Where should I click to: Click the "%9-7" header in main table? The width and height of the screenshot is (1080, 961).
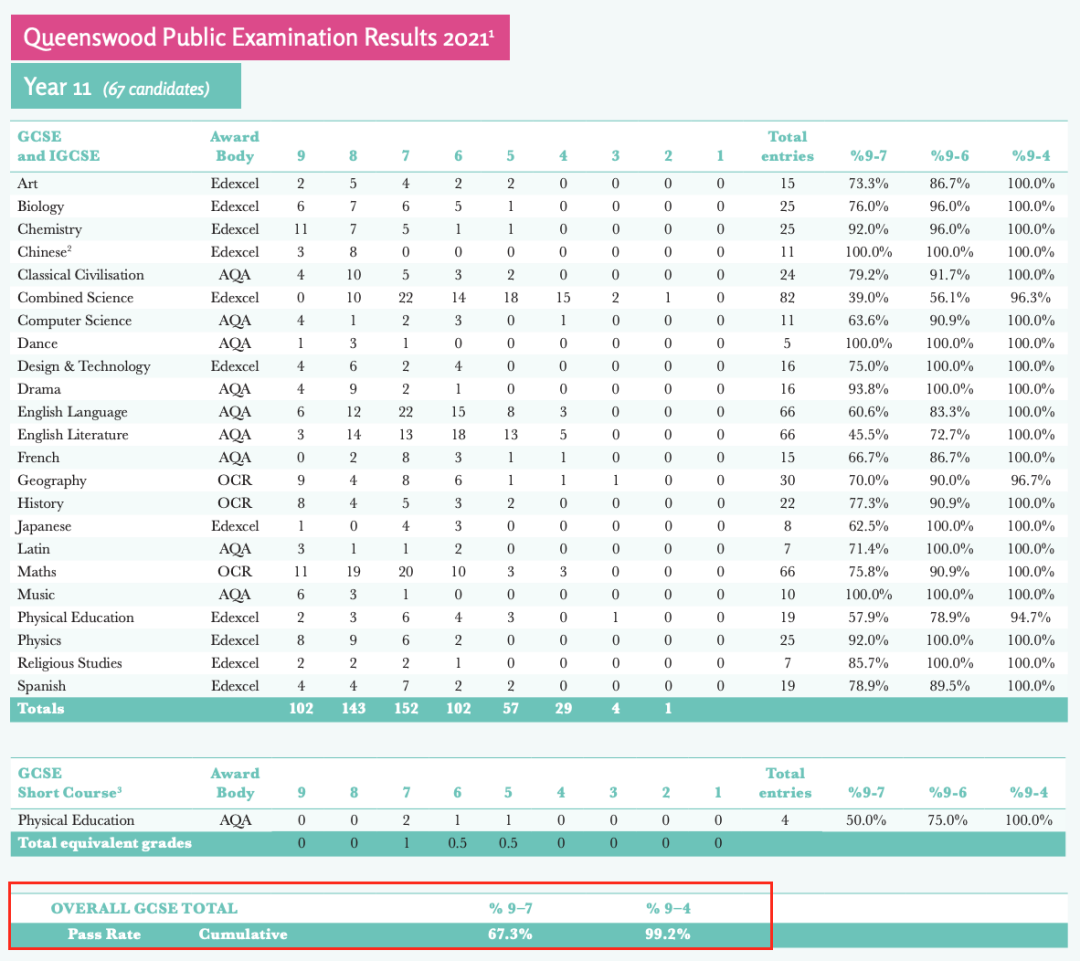pyautogui.click(x=869, y=156)
